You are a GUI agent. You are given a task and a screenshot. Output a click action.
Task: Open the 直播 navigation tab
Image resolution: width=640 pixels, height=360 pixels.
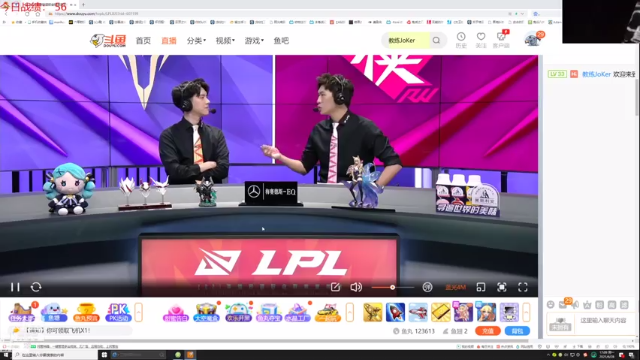click(x=169, y=40)
